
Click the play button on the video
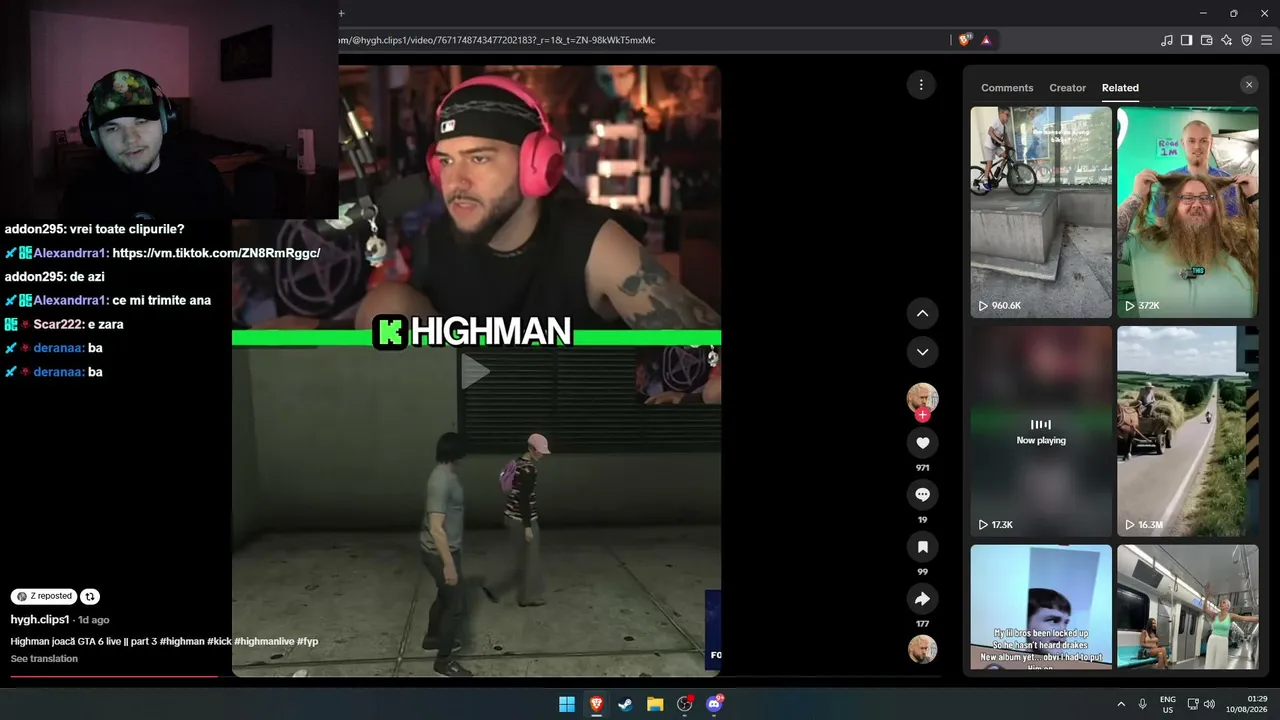point(476,372)
